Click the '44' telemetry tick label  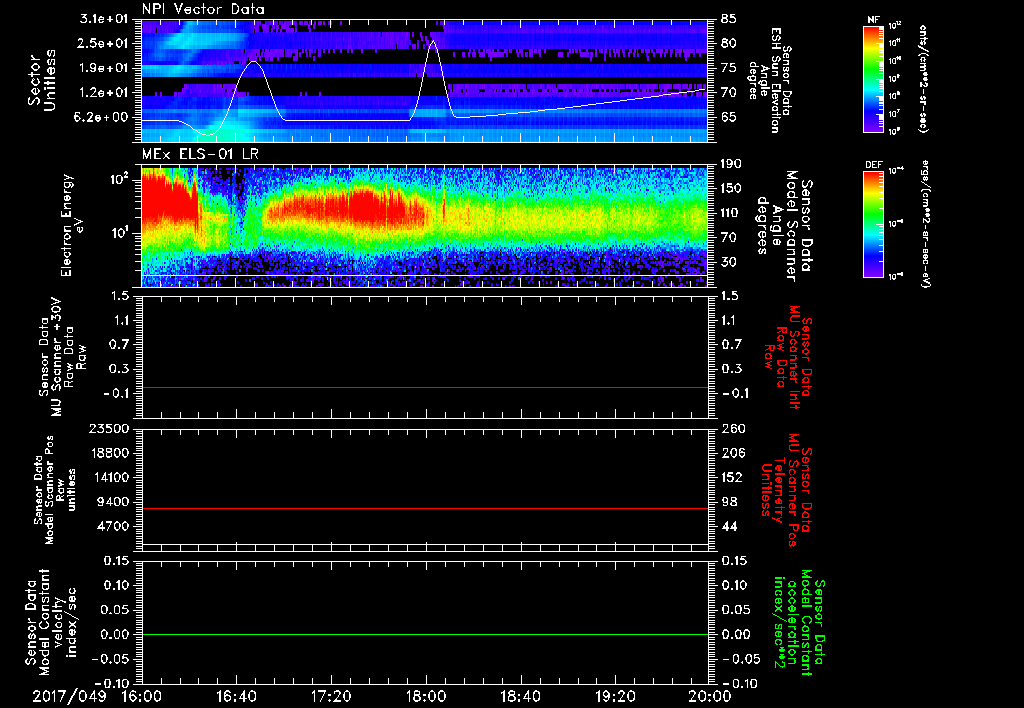(729, 526)
